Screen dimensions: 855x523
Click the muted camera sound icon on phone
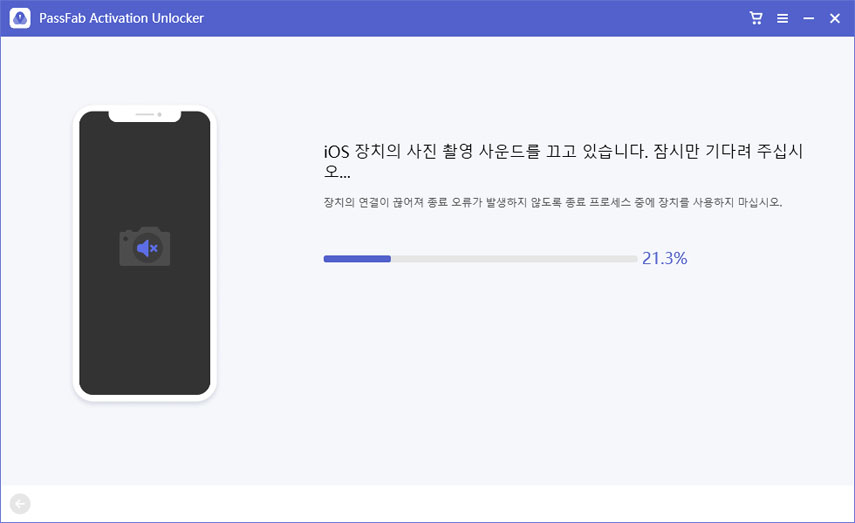144,247
